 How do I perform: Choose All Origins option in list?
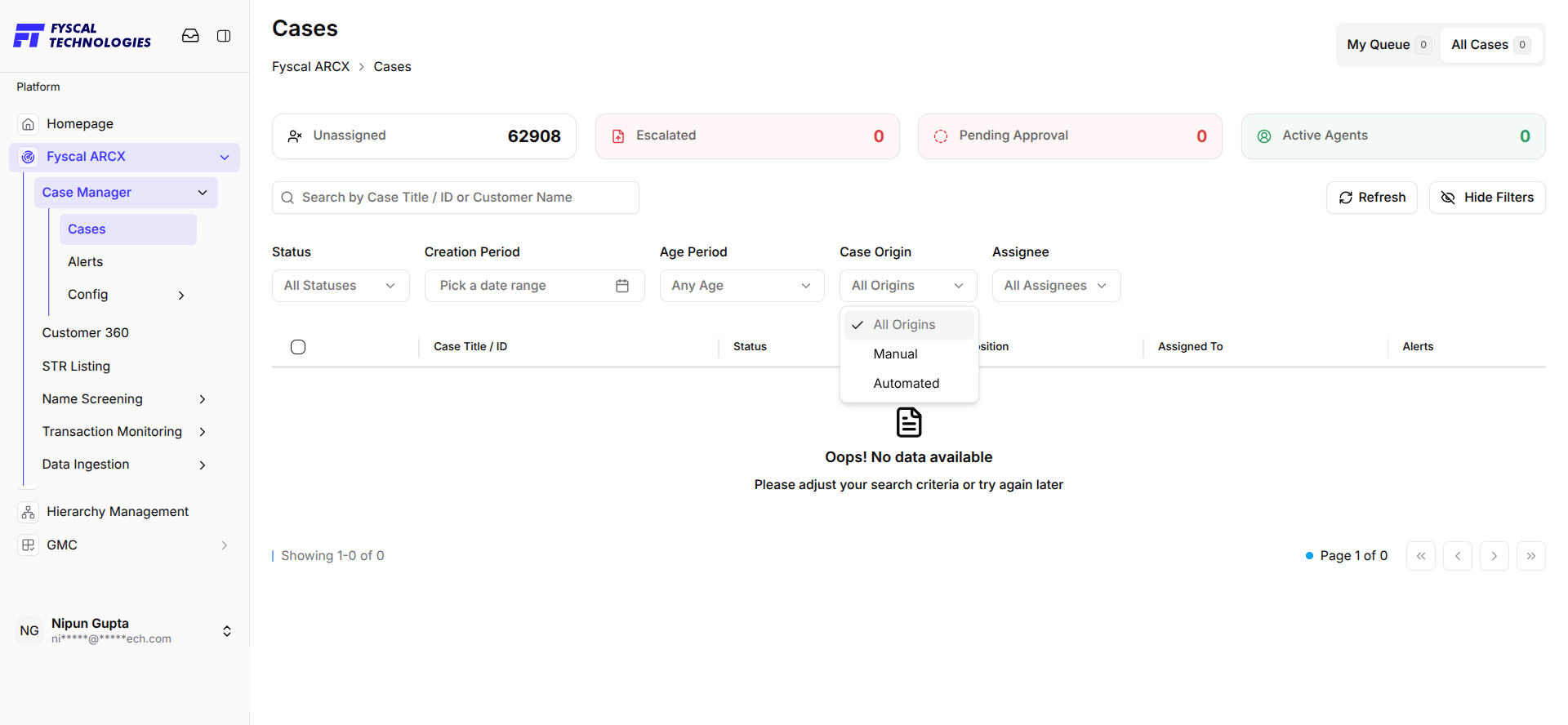pyautogui.click(x=909, y=325)
